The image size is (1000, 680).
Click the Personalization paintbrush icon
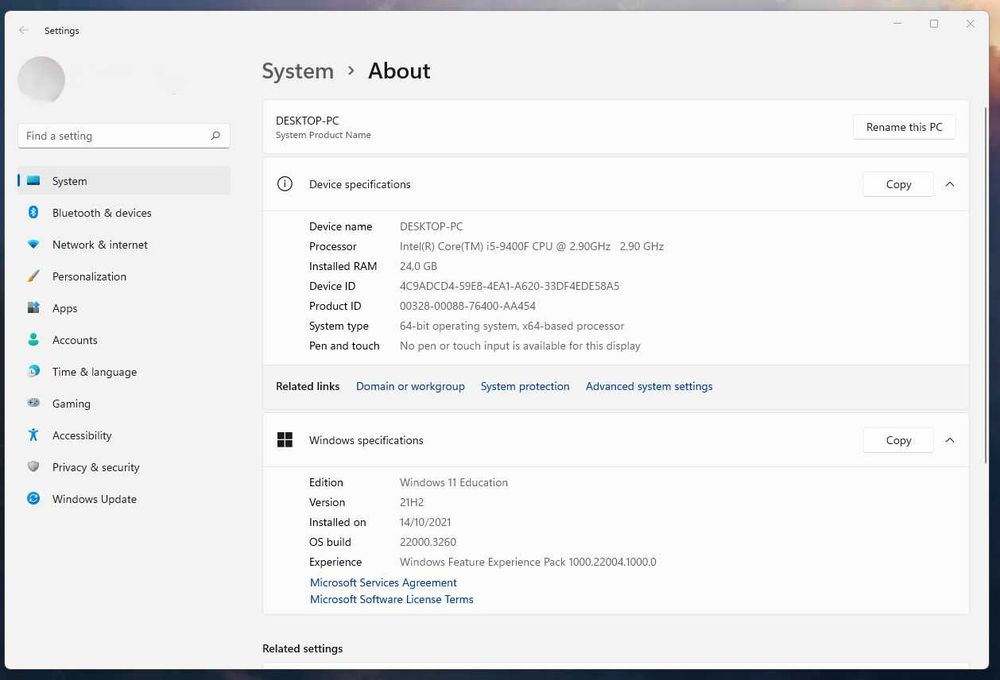33,277
